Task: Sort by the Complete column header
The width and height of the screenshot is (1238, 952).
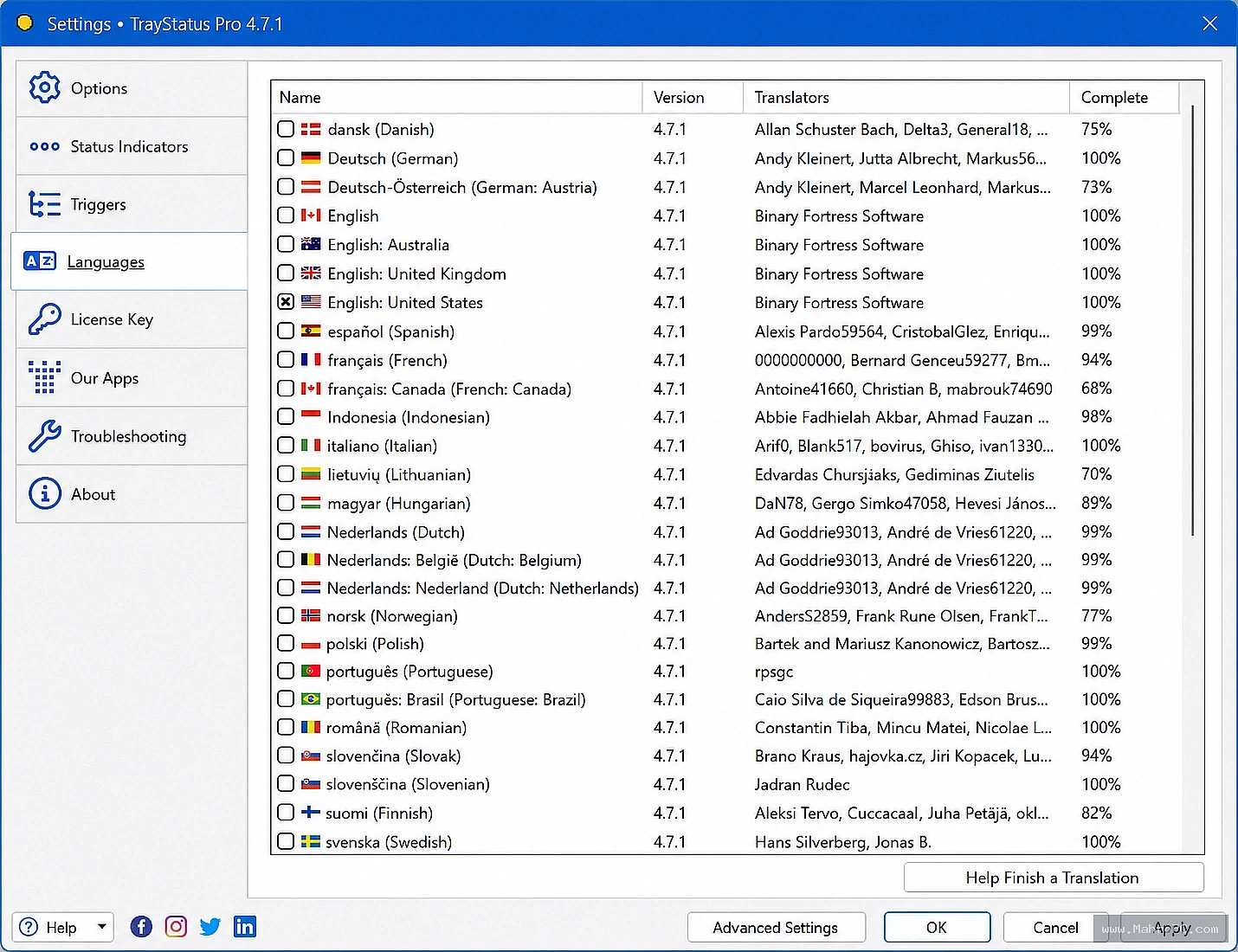Action: 1124,97
